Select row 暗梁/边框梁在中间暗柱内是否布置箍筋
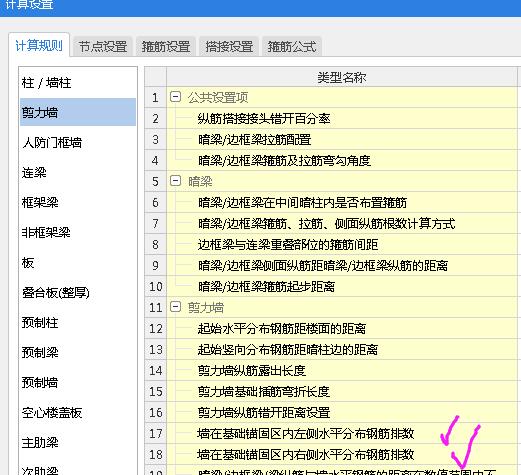Viewport: 521px width, 475px height. (342, 202)
